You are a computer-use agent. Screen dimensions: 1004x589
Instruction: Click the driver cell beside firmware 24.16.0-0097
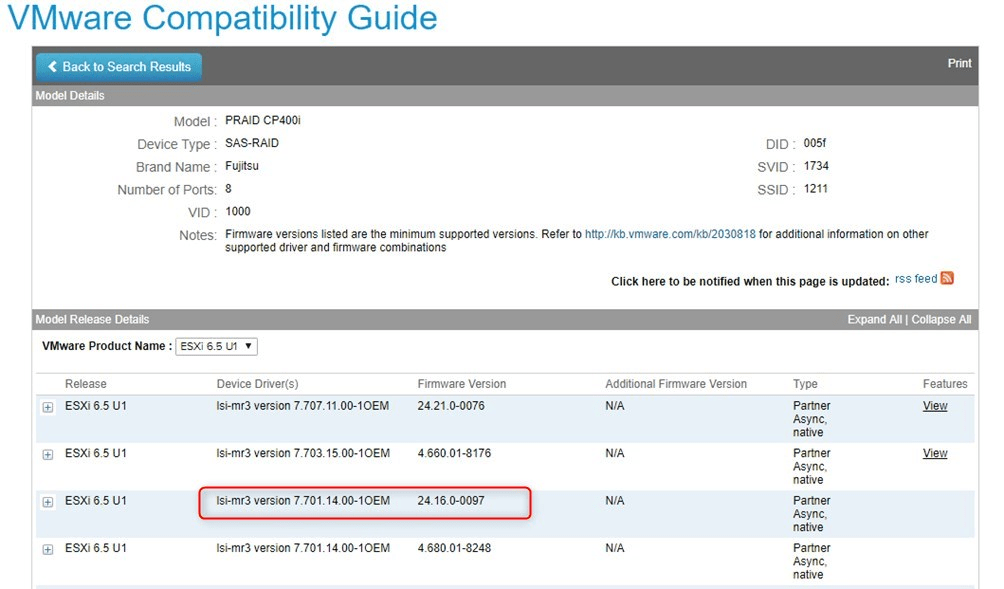click(303, 501)
